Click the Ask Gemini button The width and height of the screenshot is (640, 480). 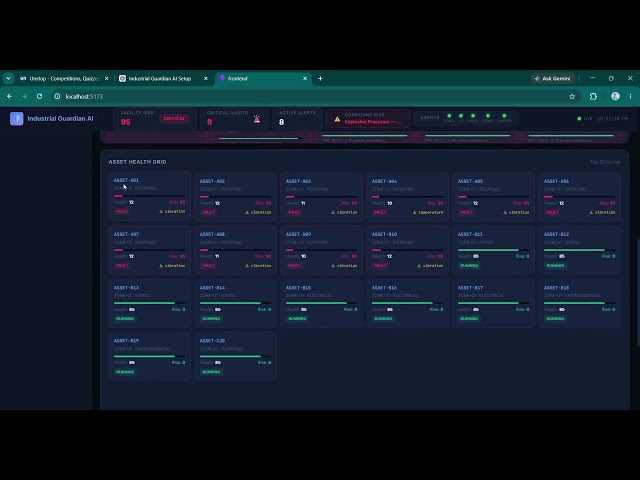[553, 78]
